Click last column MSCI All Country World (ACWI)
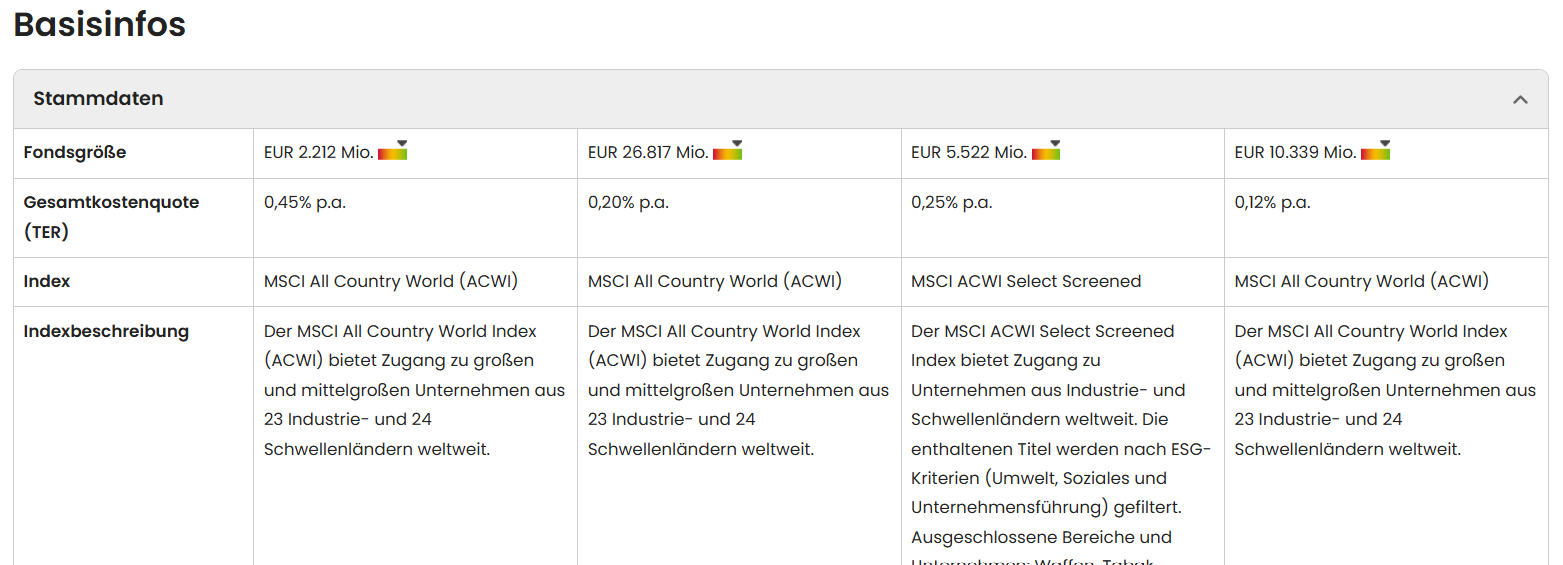 pos(1362,282)
